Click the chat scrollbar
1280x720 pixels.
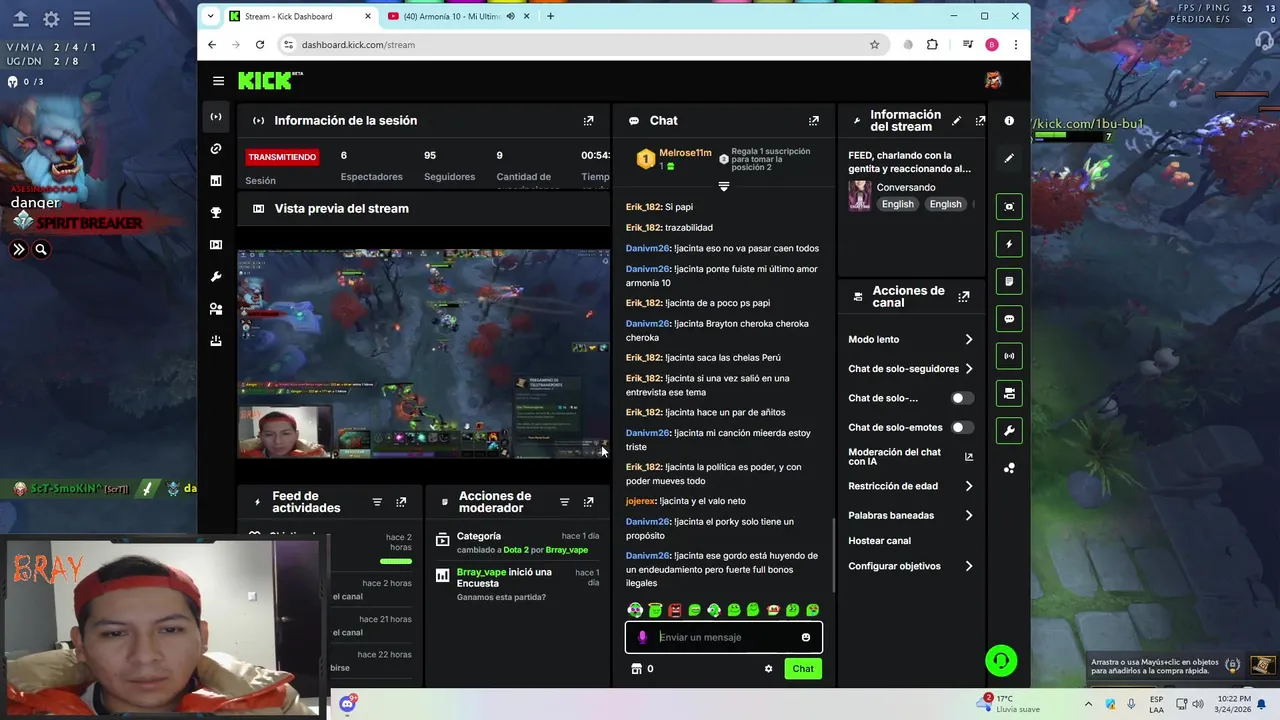pos(834,555)
